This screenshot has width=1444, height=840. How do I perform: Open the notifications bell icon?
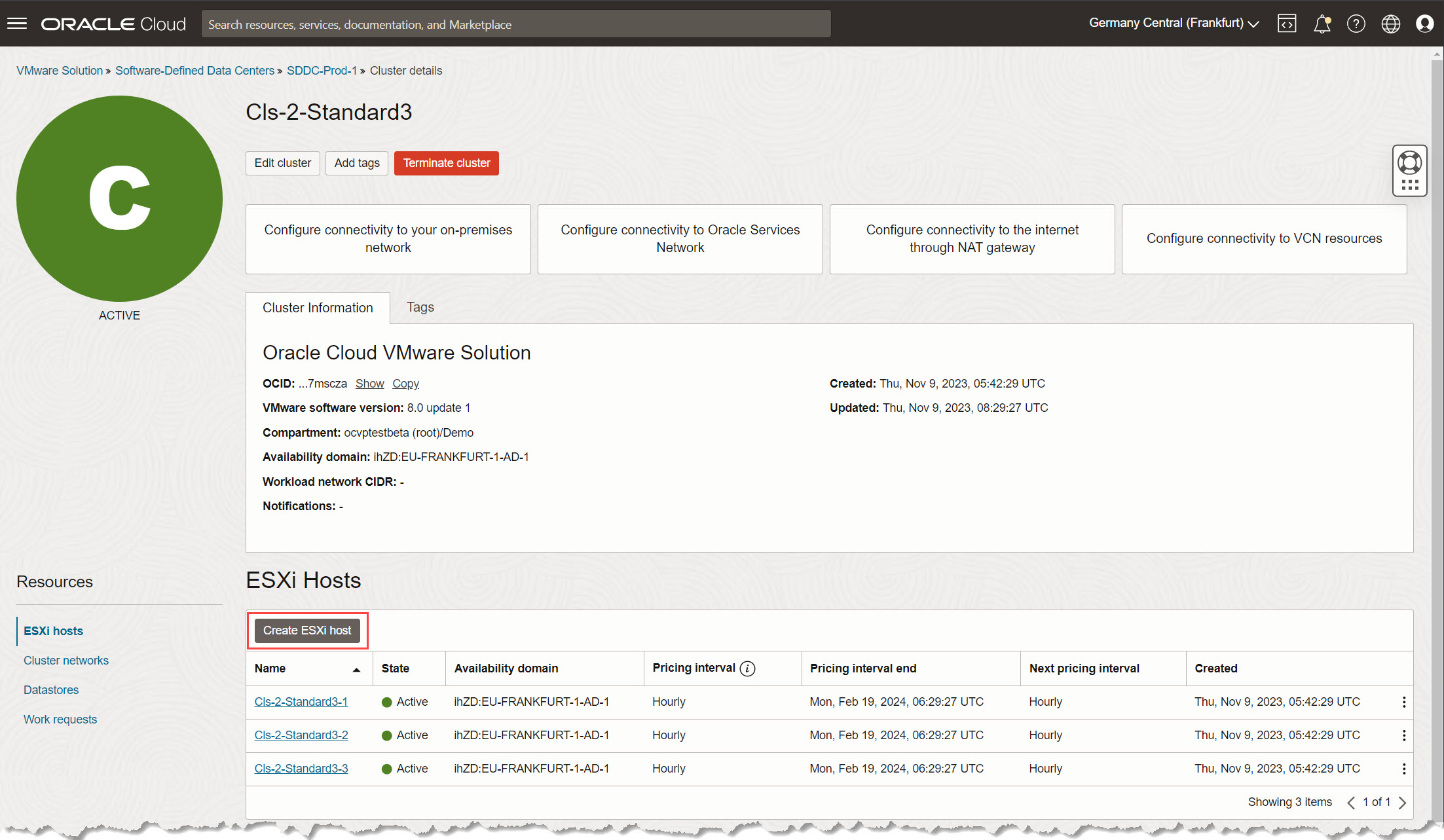pyautogui.click(x=1322, y=24)
